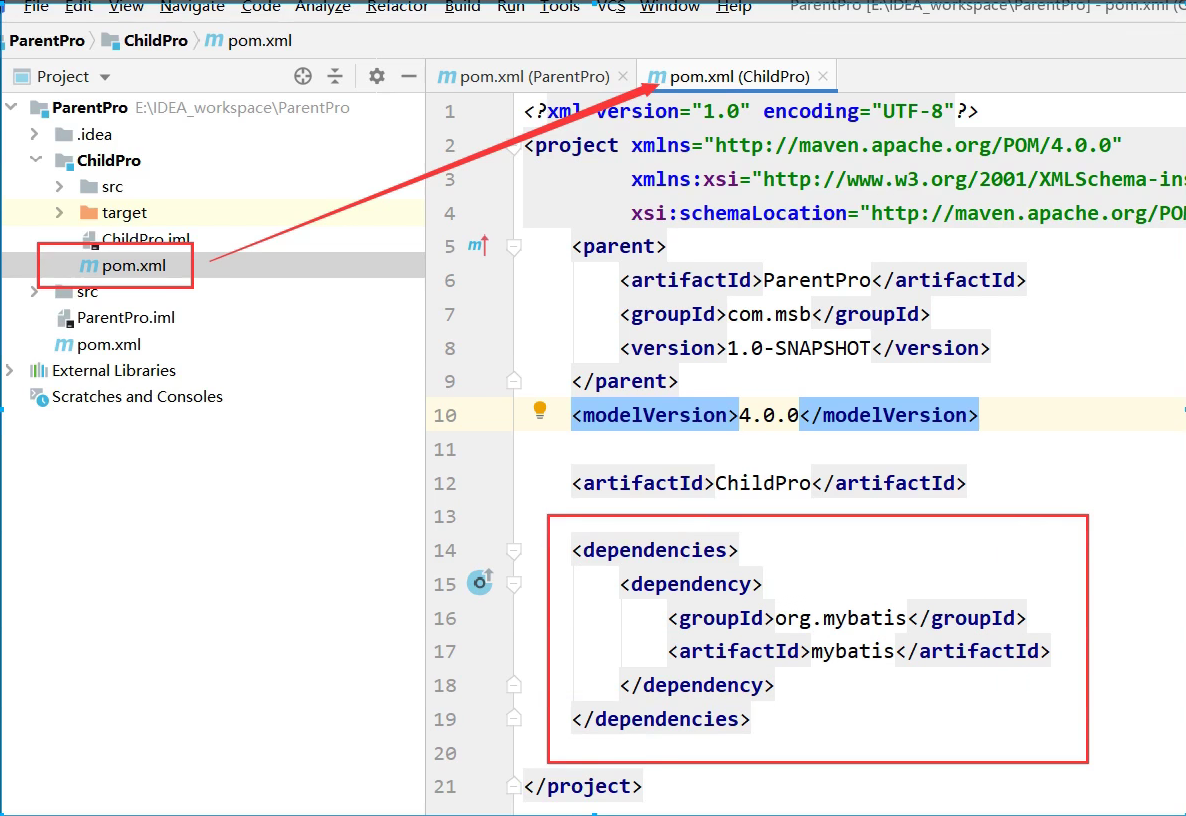Screen dimensions: 1186x816
Task: Fold the parent tag at line 5
Action: (x=514, y=247)
